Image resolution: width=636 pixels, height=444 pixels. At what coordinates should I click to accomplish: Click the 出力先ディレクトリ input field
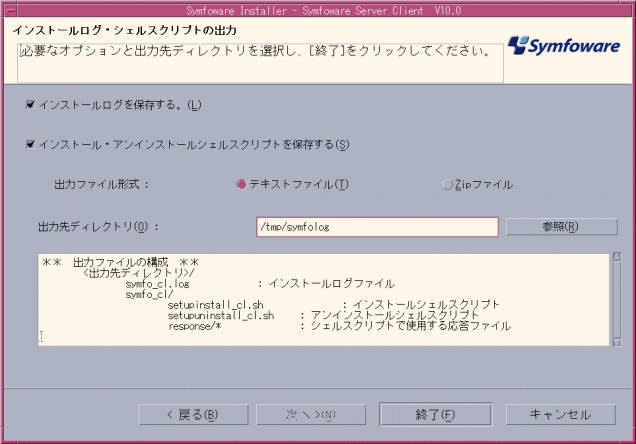pyautogui.click(x=377, y=227)
